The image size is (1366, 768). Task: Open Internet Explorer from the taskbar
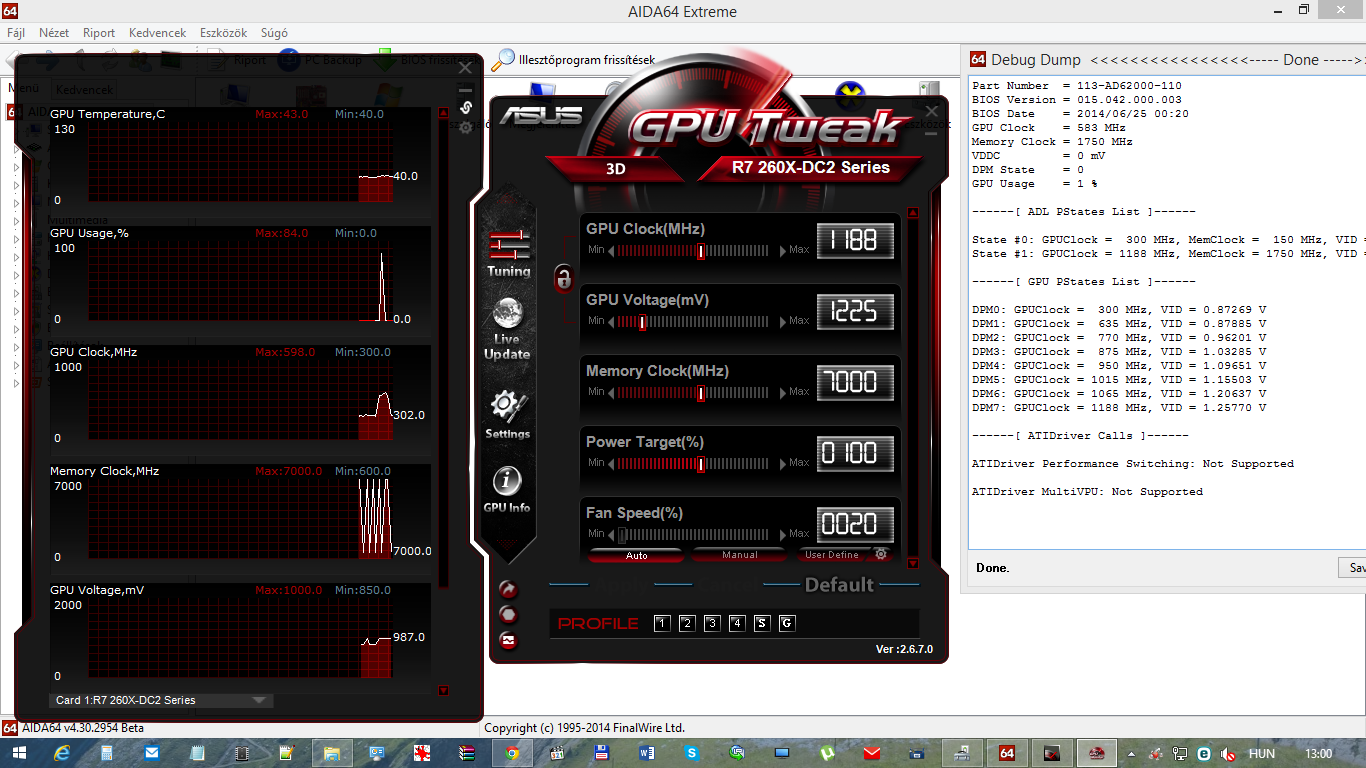point(63,753)
